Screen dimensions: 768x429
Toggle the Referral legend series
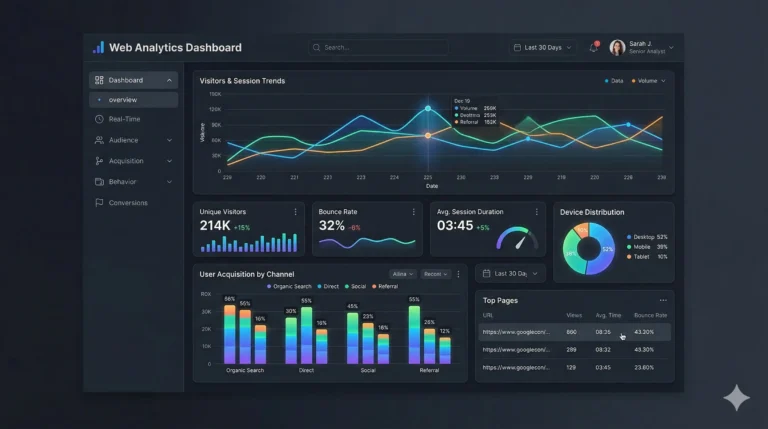coord(385,286)
